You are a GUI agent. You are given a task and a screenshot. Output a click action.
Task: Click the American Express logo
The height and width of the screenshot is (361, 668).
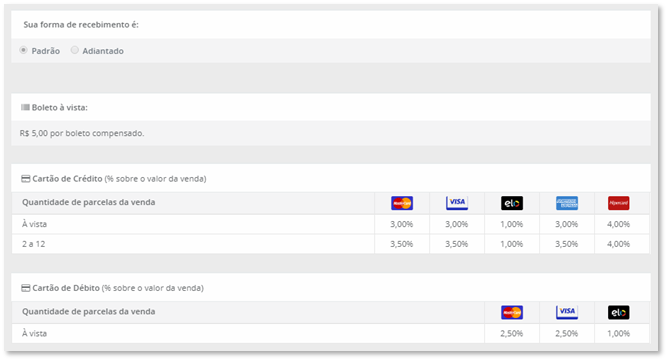click(567, 203)
